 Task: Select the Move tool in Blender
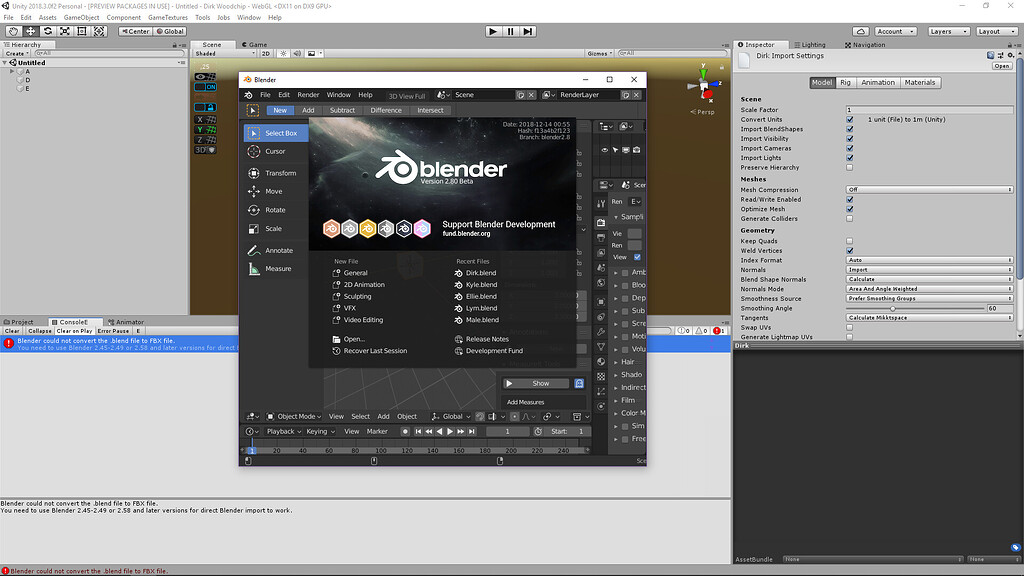click(x=276, y=190)
